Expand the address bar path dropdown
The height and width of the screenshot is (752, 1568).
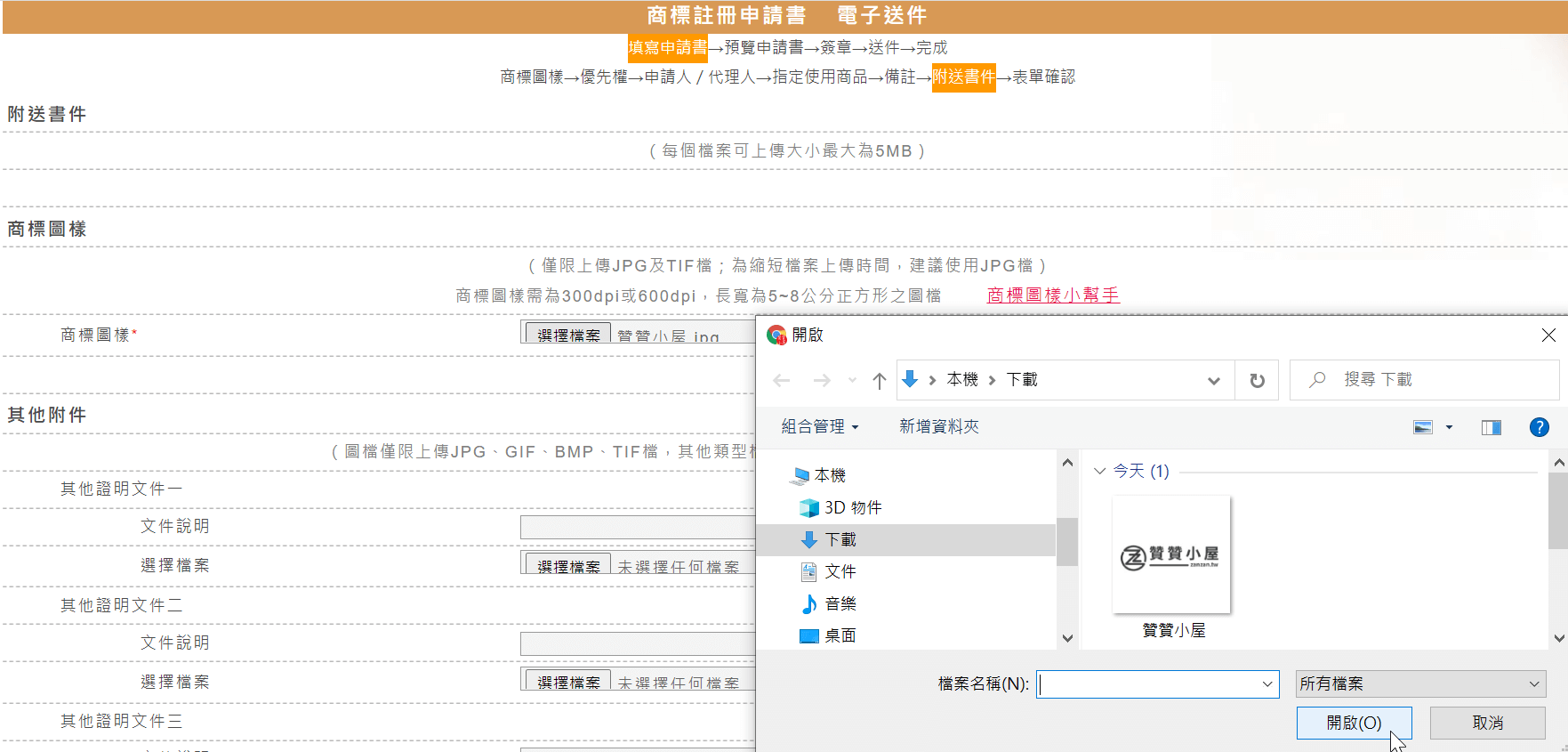[x=1213, y=380]
